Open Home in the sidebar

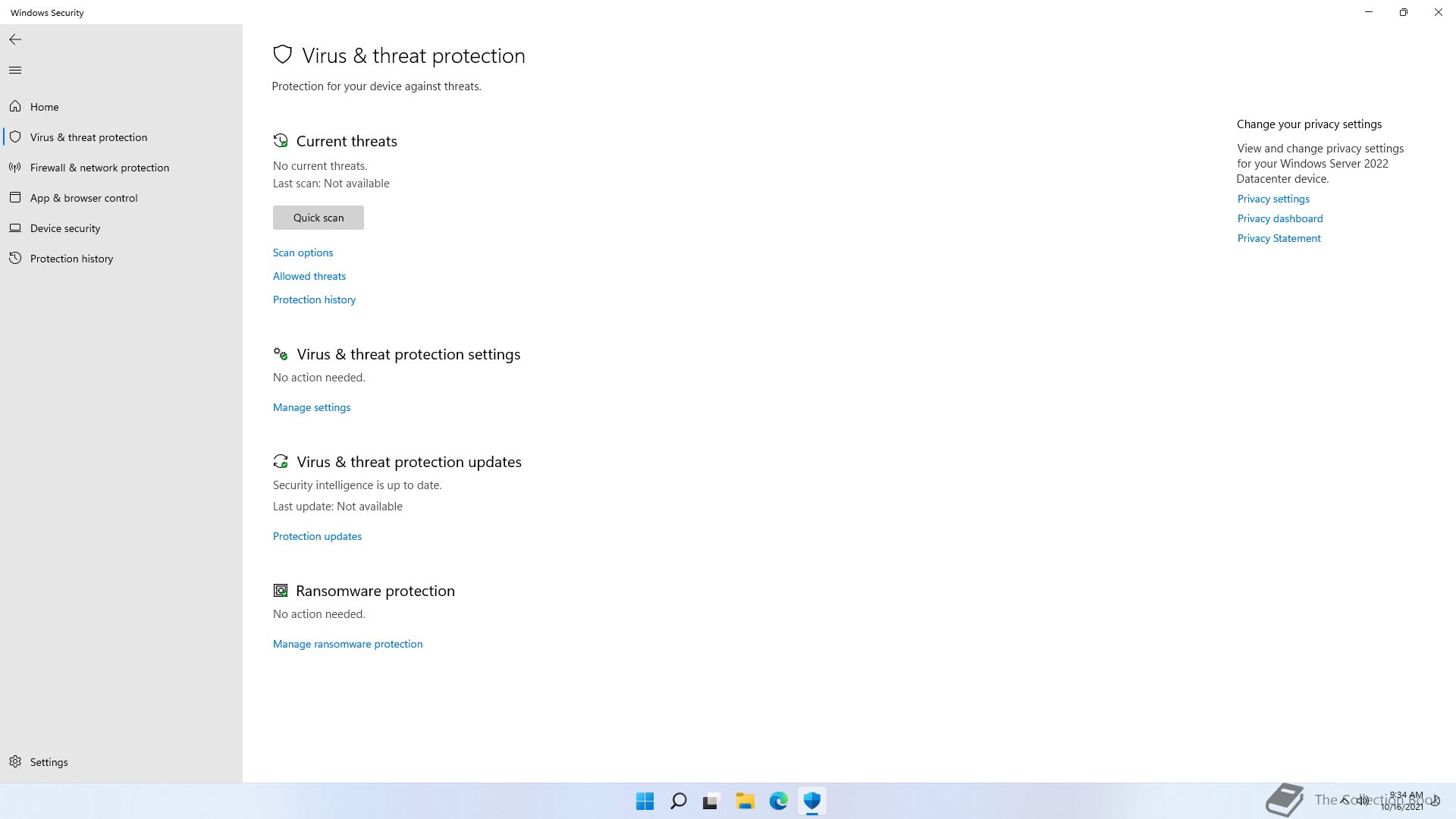(121, 107)
